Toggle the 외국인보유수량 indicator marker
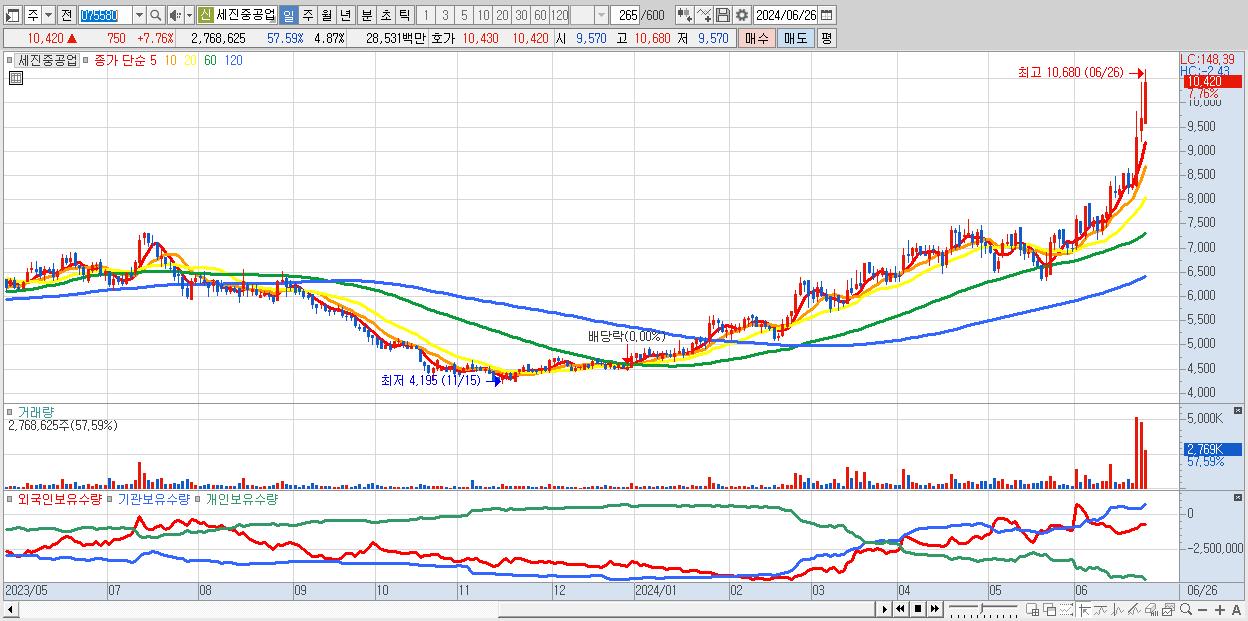 tap(11, 498)
